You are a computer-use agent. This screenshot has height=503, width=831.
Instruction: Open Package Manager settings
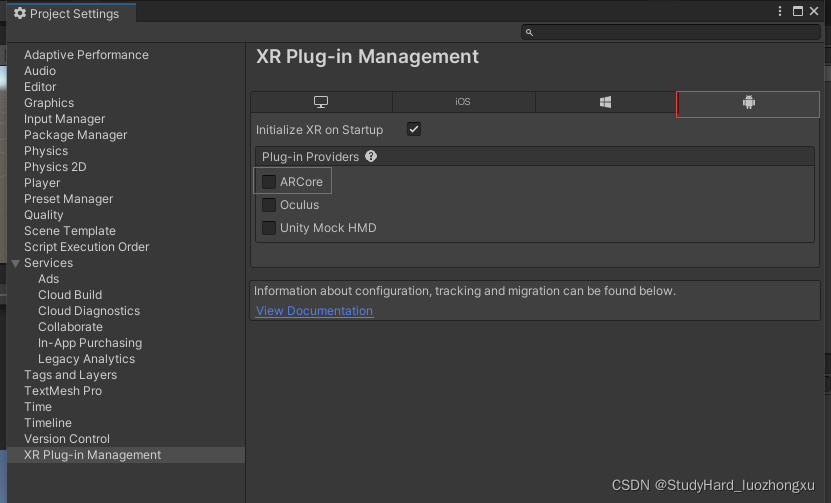tap(76, 135)
